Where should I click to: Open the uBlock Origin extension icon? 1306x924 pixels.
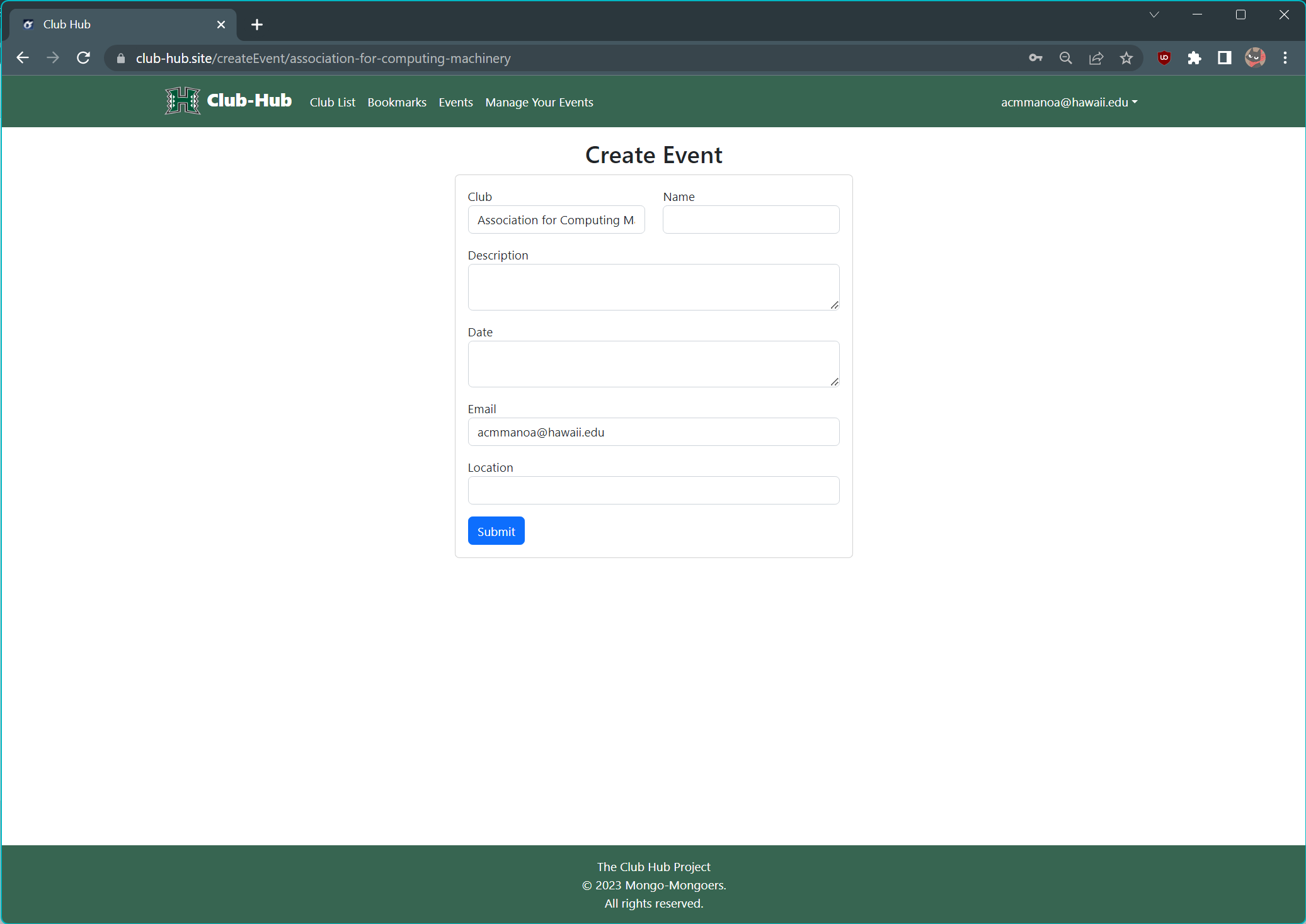click(1164, 58)
